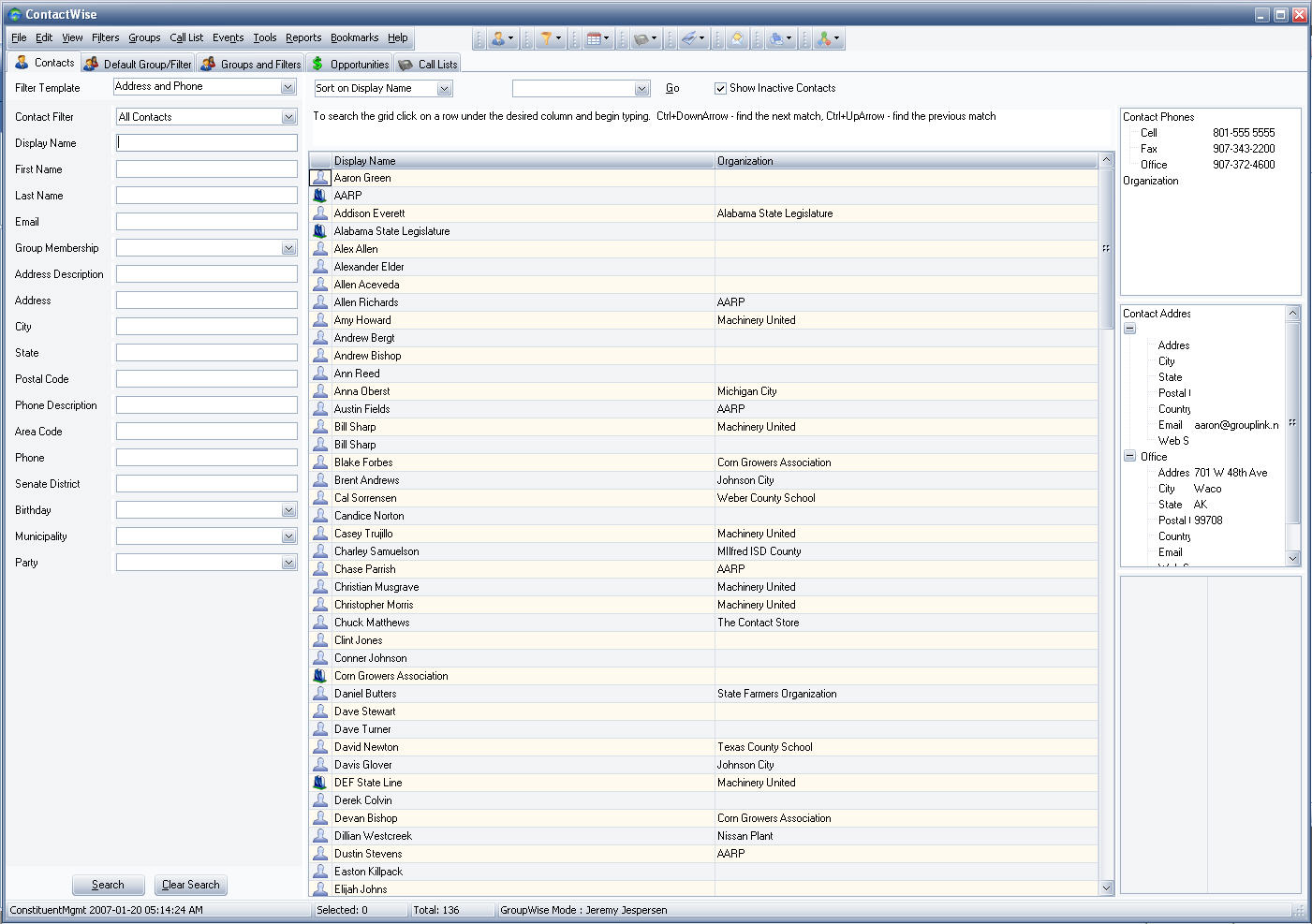This screenshot has height=924, width=1312.
Task: Open the Filters menu
Action: tap(106, 37)
